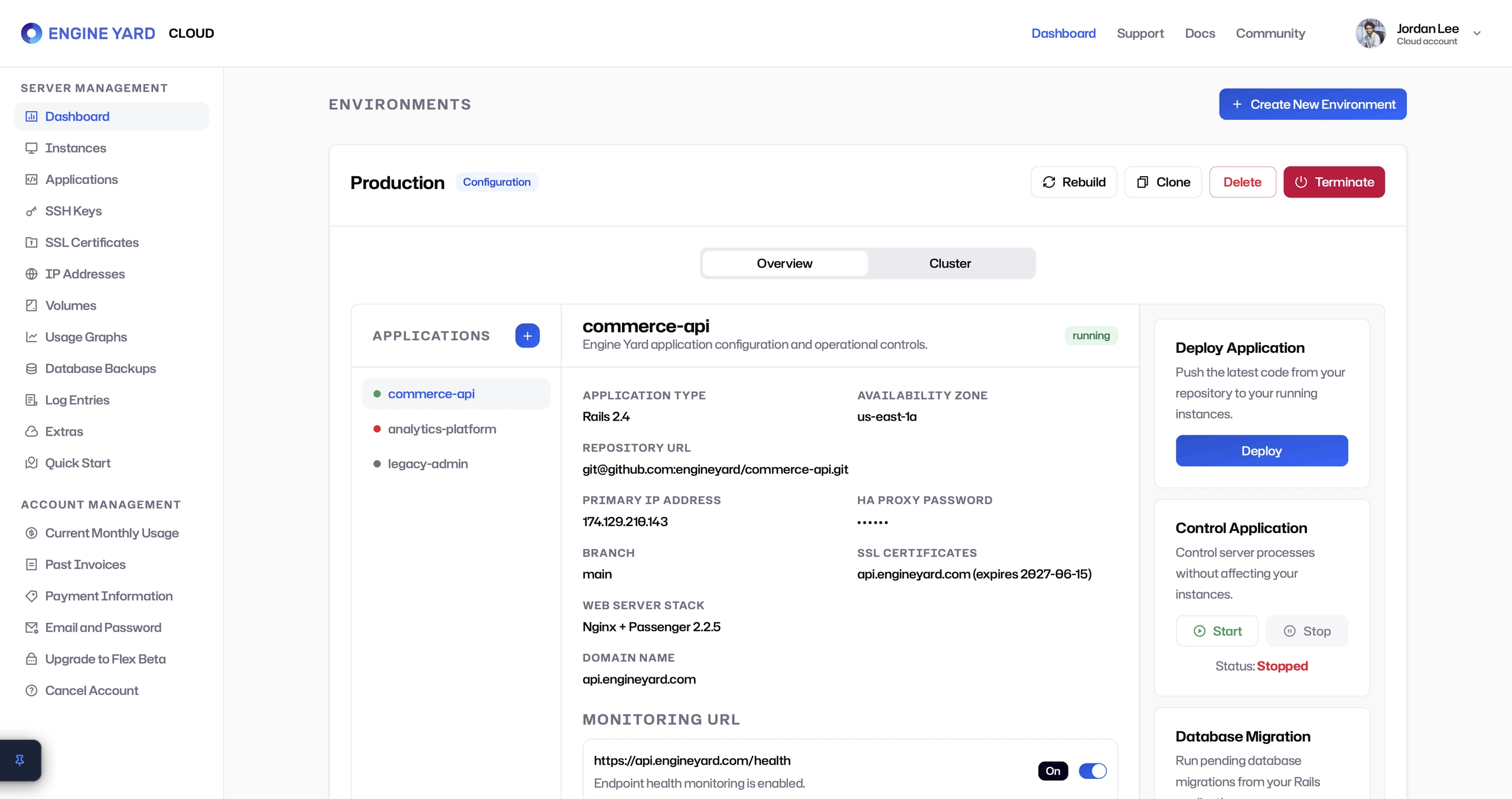
Task: Open the Configuration link next to Production
Action: click(x=497, y=182)
